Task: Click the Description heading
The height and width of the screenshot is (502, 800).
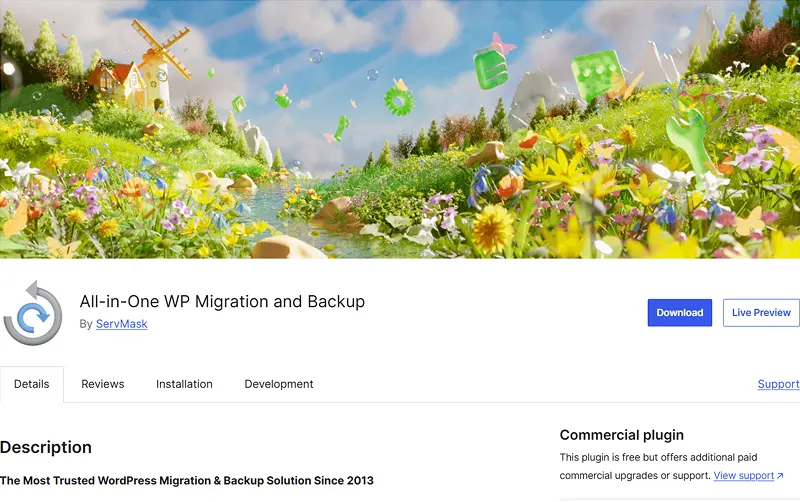Action: coord(46,447)
